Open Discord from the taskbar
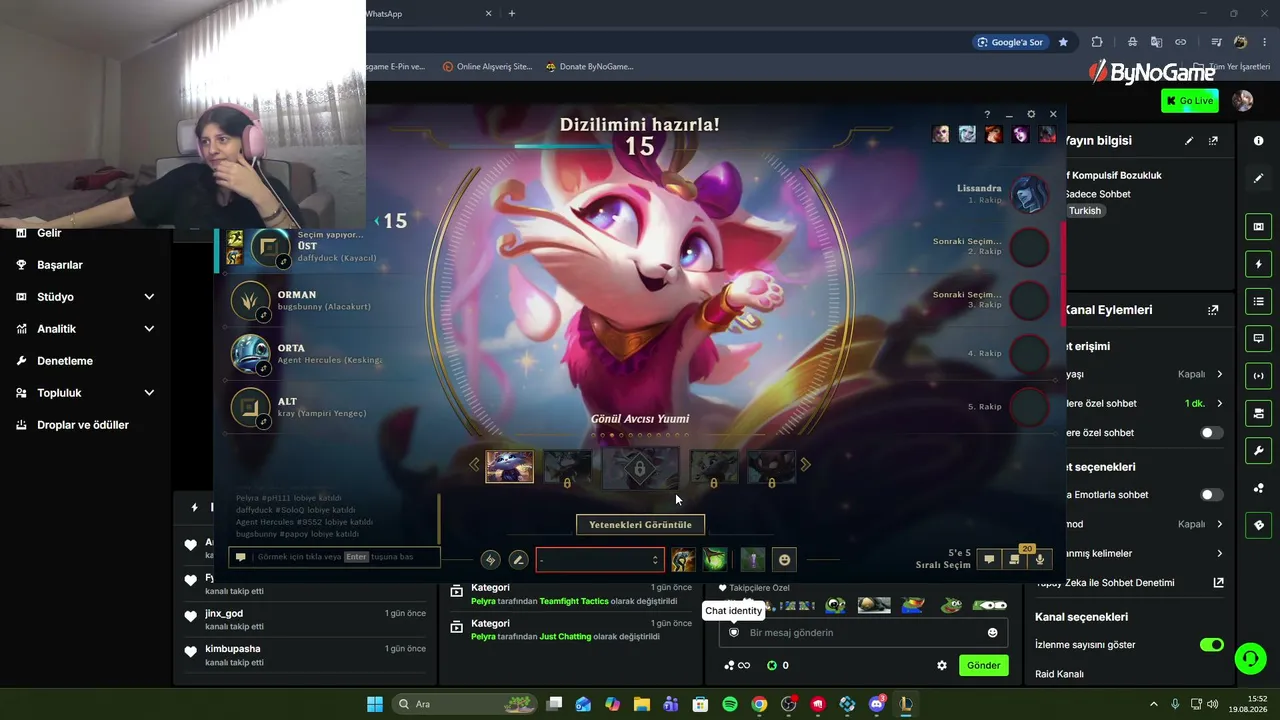 coord(877,704)
